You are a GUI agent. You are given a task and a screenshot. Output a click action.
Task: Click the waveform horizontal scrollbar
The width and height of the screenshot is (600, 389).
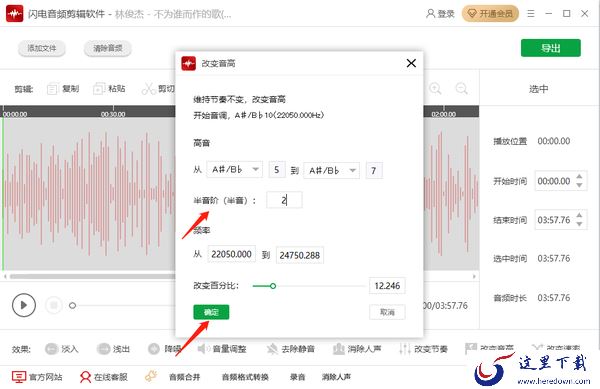coord(92,276)
